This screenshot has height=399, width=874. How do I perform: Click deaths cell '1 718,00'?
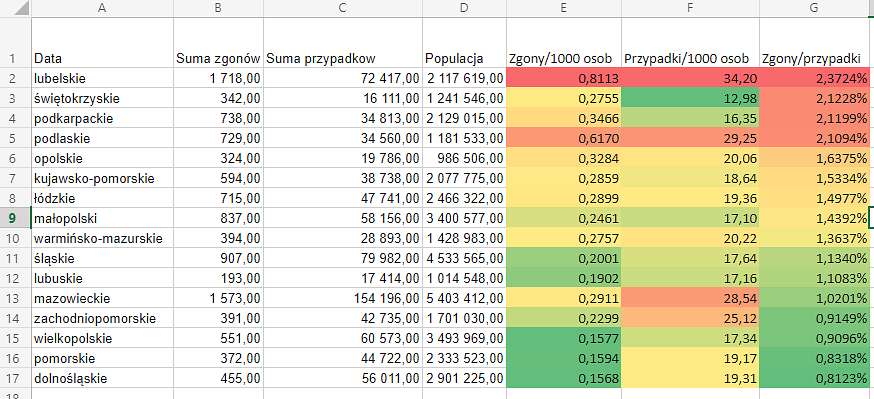(x=218, y=78)
